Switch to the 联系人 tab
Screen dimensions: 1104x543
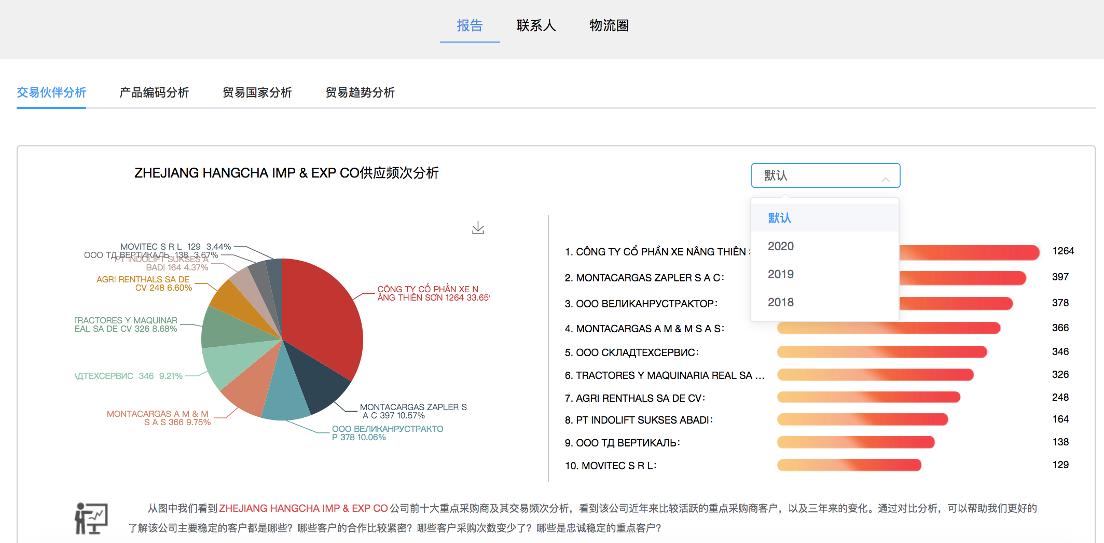tap(537, 26)
